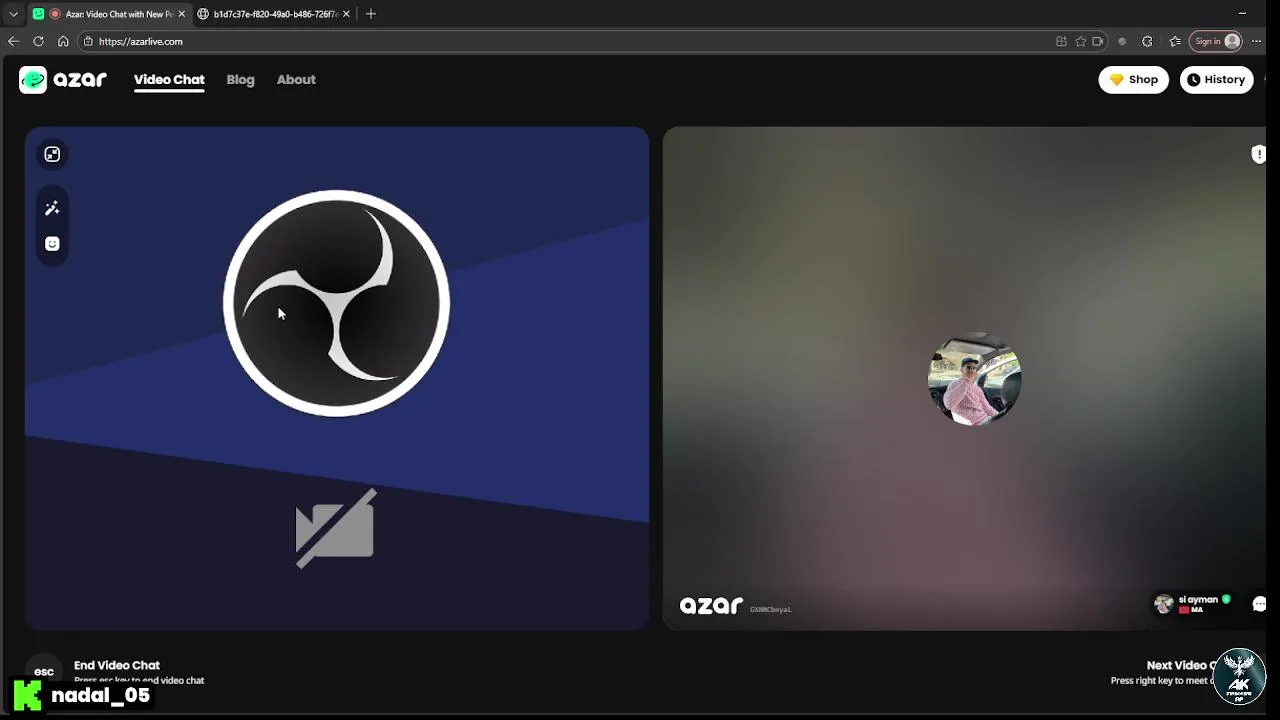The height and width of the screenshot is (720, 1280).
Task: Click the Azar logo in header
Action: click(63, 80)
